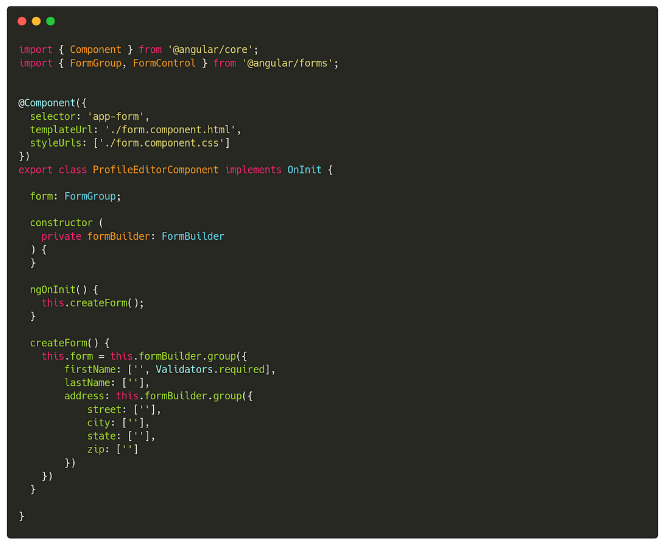Click the yellow minimize window button
The width and height of the screenshot is (664, 546).
pos(36,21)
